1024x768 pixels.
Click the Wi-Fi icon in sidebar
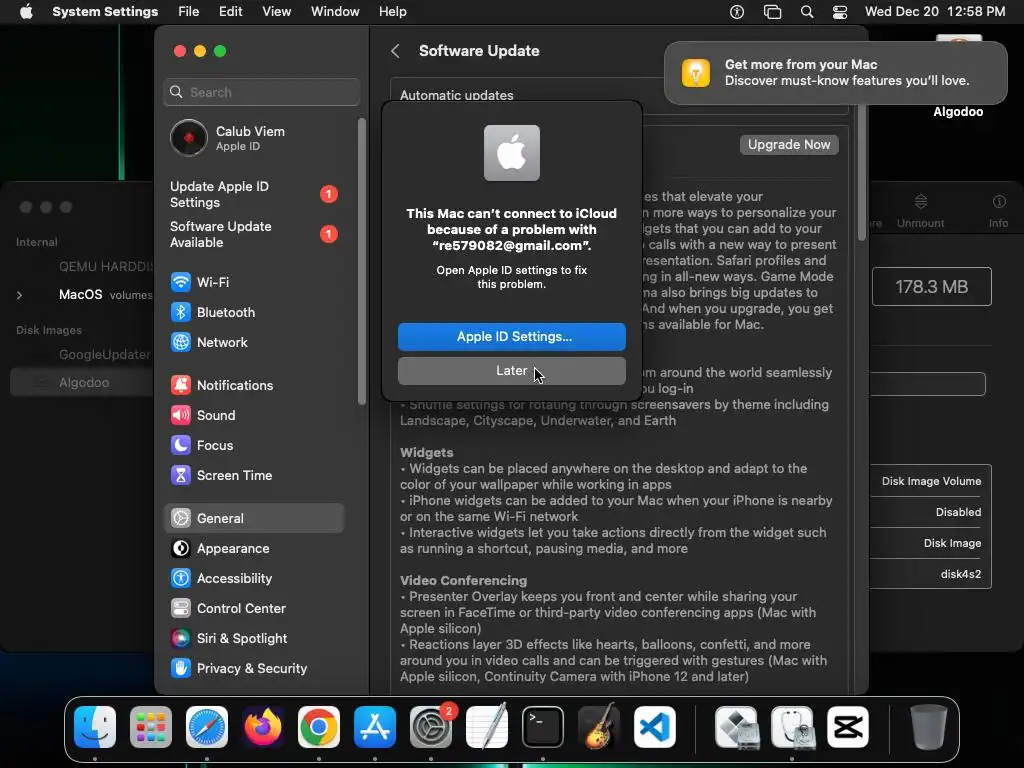(181, 282)
